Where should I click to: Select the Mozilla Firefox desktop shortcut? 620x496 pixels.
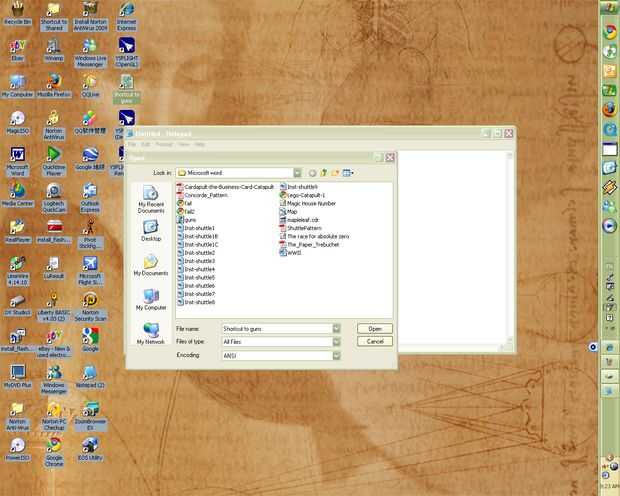(54, 85)
